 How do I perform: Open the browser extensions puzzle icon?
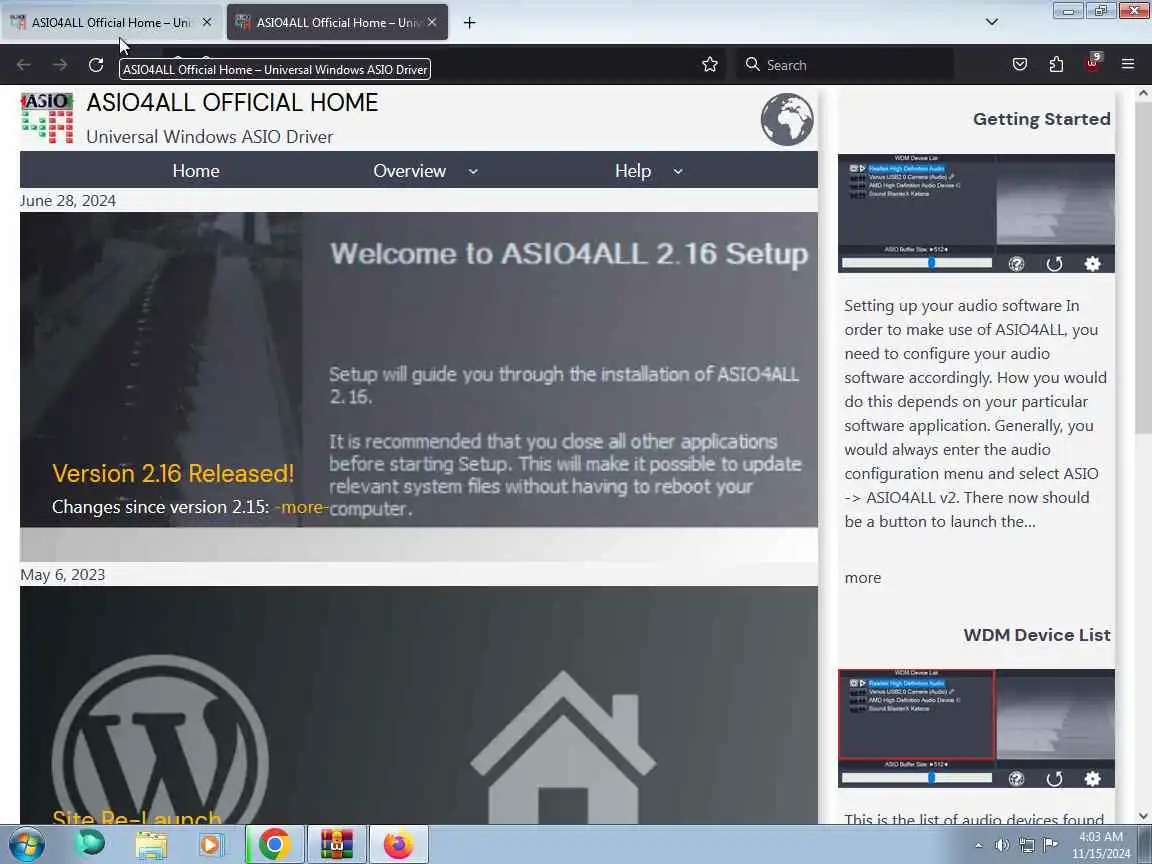pos(1056,65)
